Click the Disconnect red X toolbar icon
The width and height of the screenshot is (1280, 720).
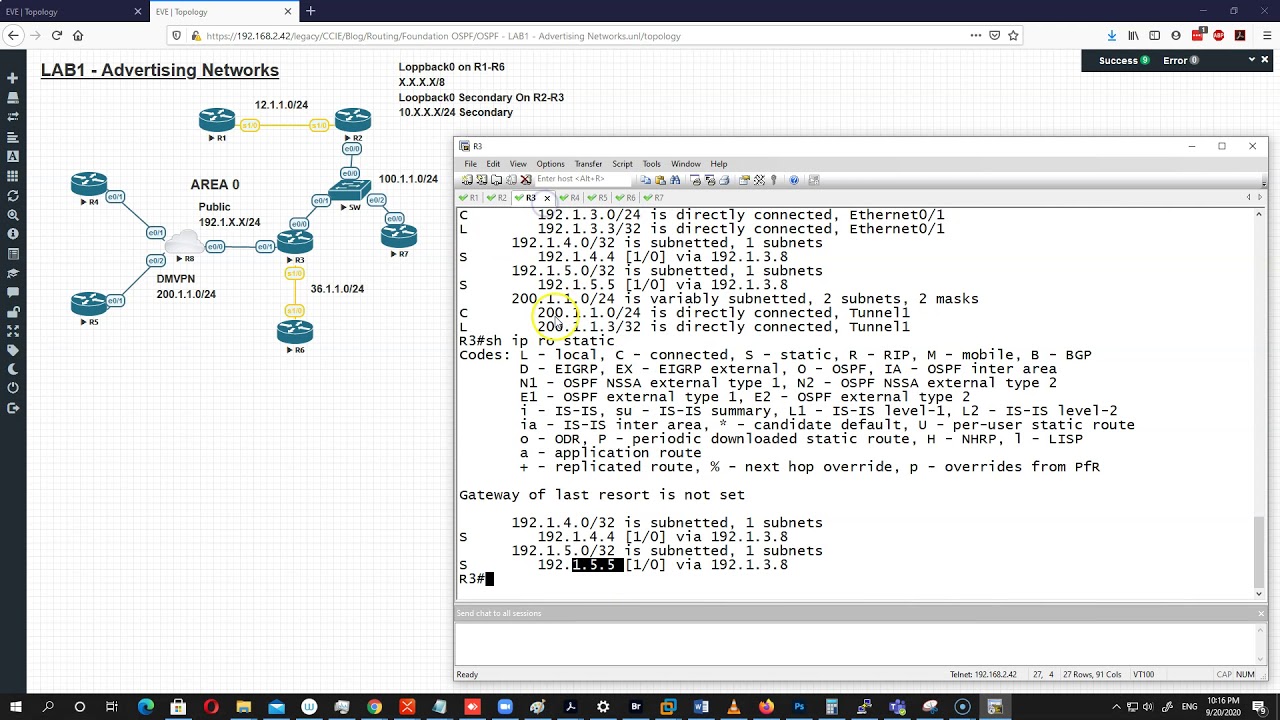526,180
